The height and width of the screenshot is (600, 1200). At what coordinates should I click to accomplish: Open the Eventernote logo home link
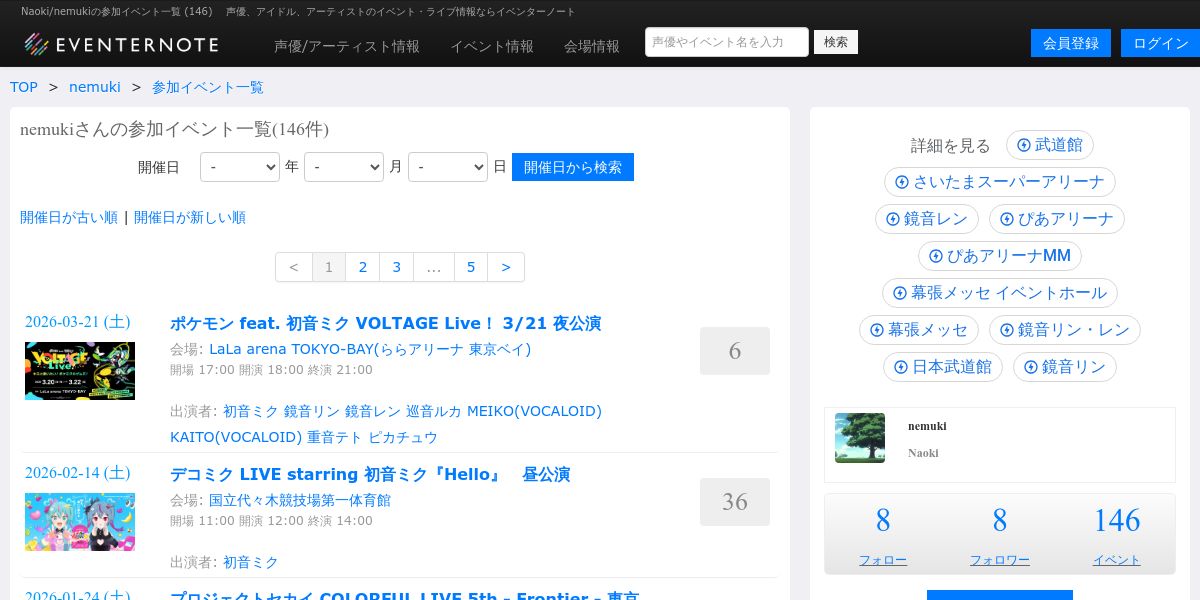click(121, 44)
